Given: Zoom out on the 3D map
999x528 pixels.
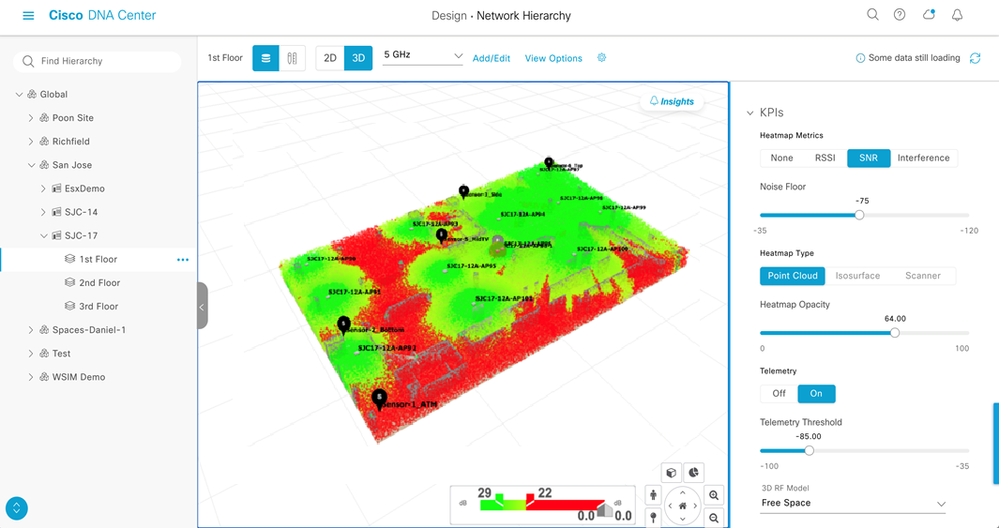Looking at the screenshot, I should click(x=714, y=518).
